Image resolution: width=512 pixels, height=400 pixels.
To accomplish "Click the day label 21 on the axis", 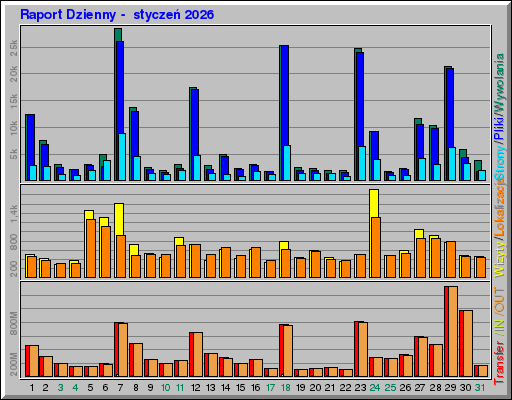I will 330,388.
